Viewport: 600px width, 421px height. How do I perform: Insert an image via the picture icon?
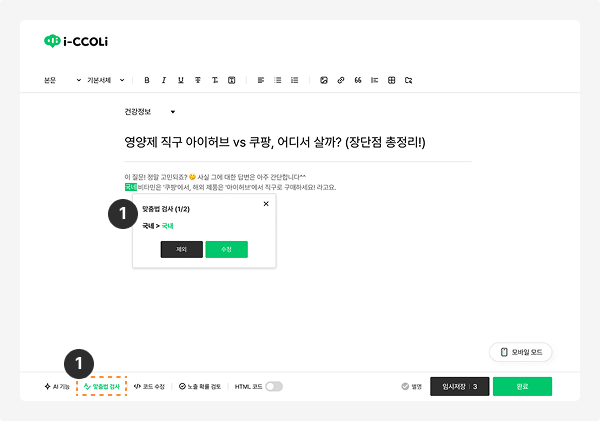click(324, 80)
